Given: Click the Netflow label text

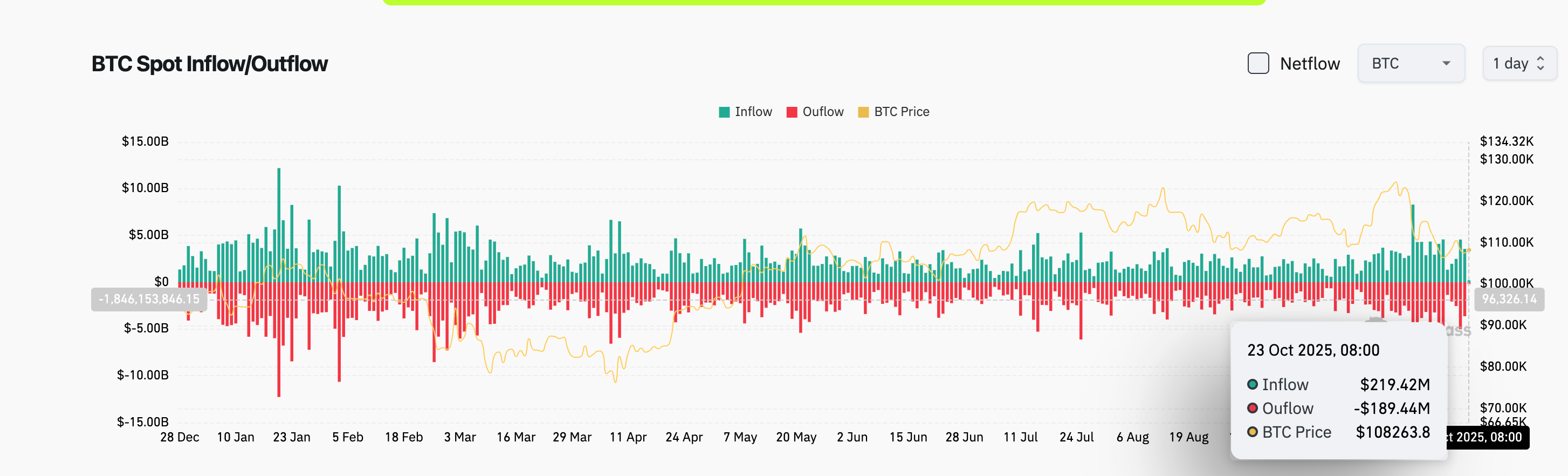Looking at the screenshot, I should (x=1309, y=63).
